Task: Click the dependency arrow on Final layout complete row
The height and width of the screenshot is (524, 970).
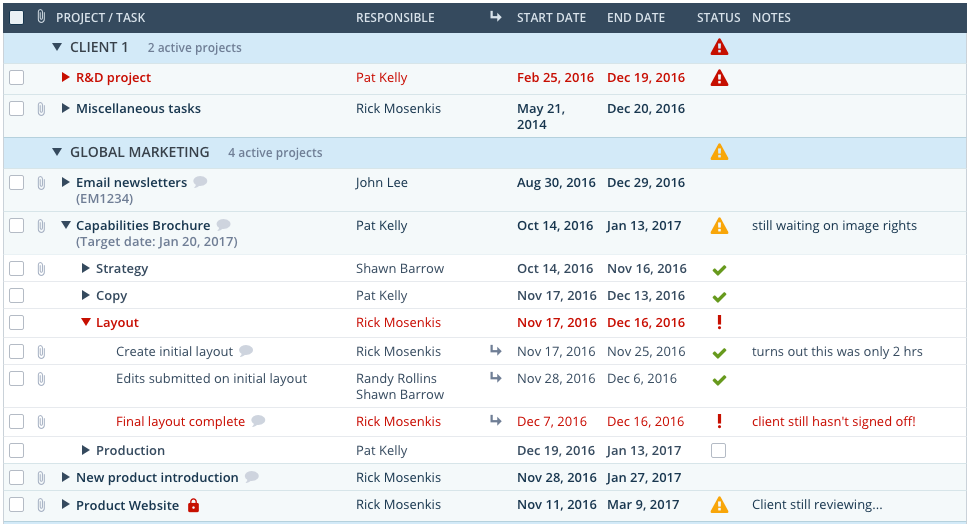Action: (x=496, y=421)
